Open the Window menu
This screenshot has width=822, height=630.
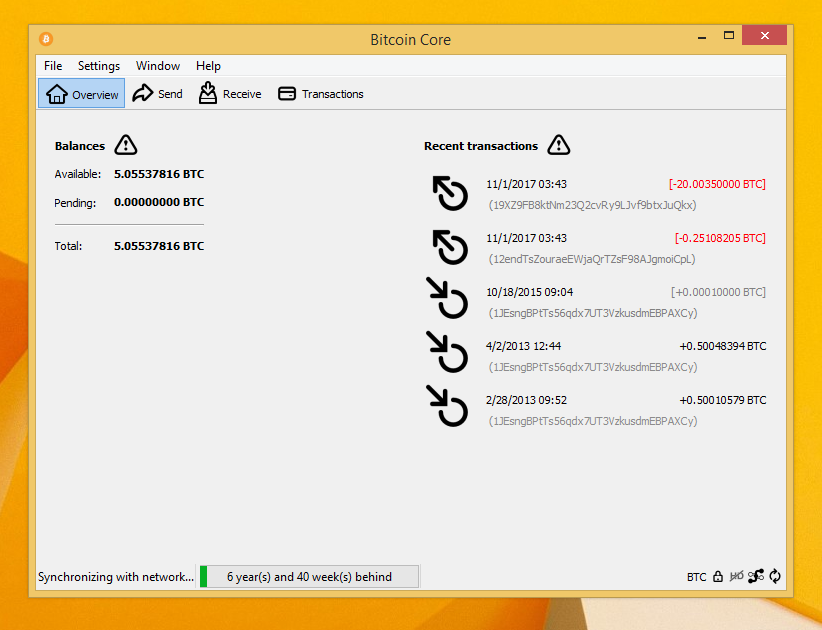(x=158, y=66)
